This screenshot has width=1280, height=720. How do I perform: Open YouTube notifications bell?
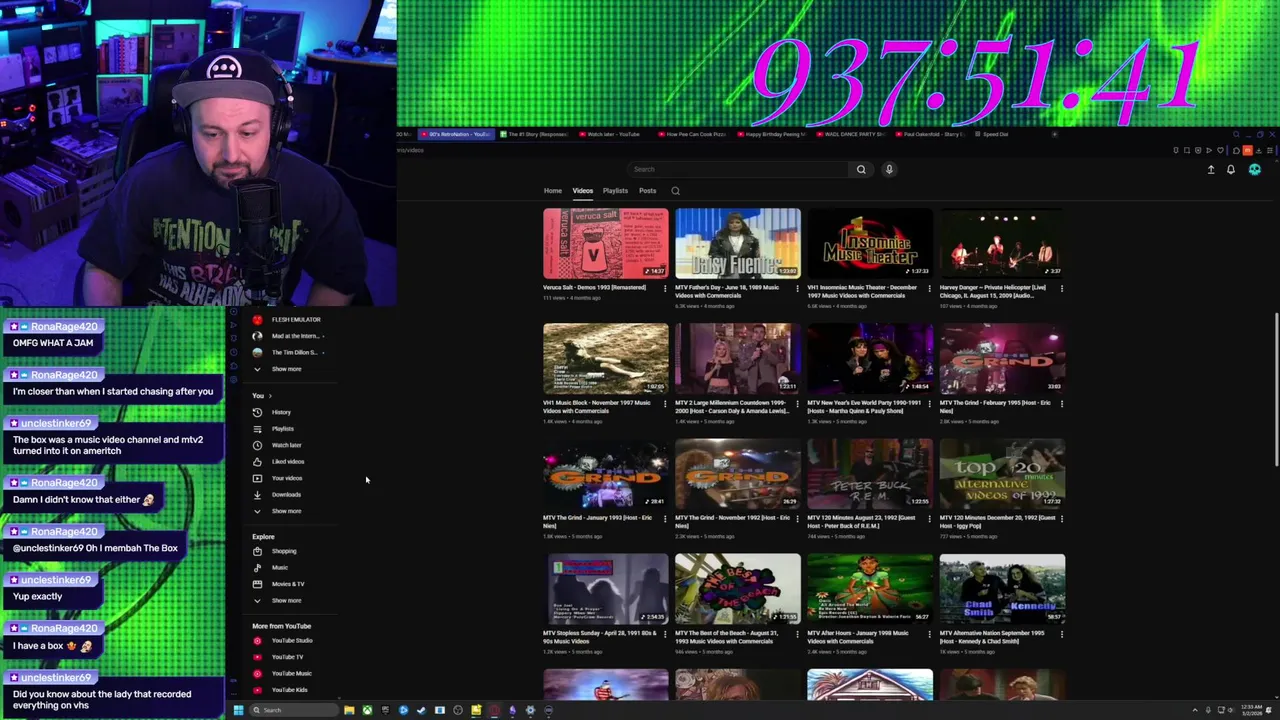(x=1231, y=170)
